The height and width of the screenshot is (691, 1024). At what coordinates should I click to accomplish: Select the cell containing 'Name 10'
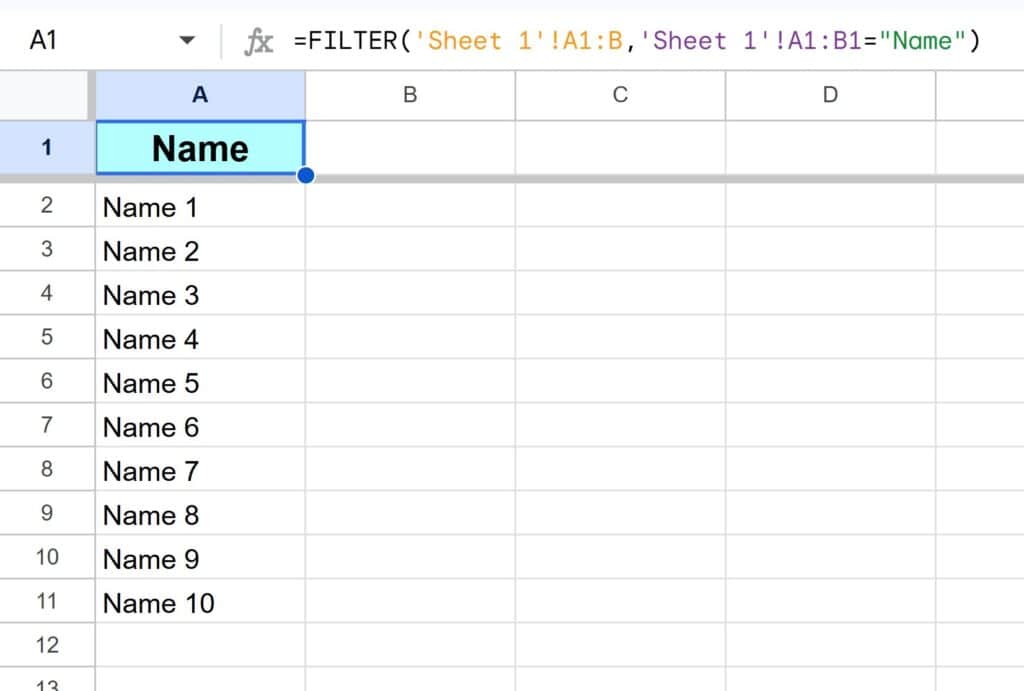click(200, 602)
